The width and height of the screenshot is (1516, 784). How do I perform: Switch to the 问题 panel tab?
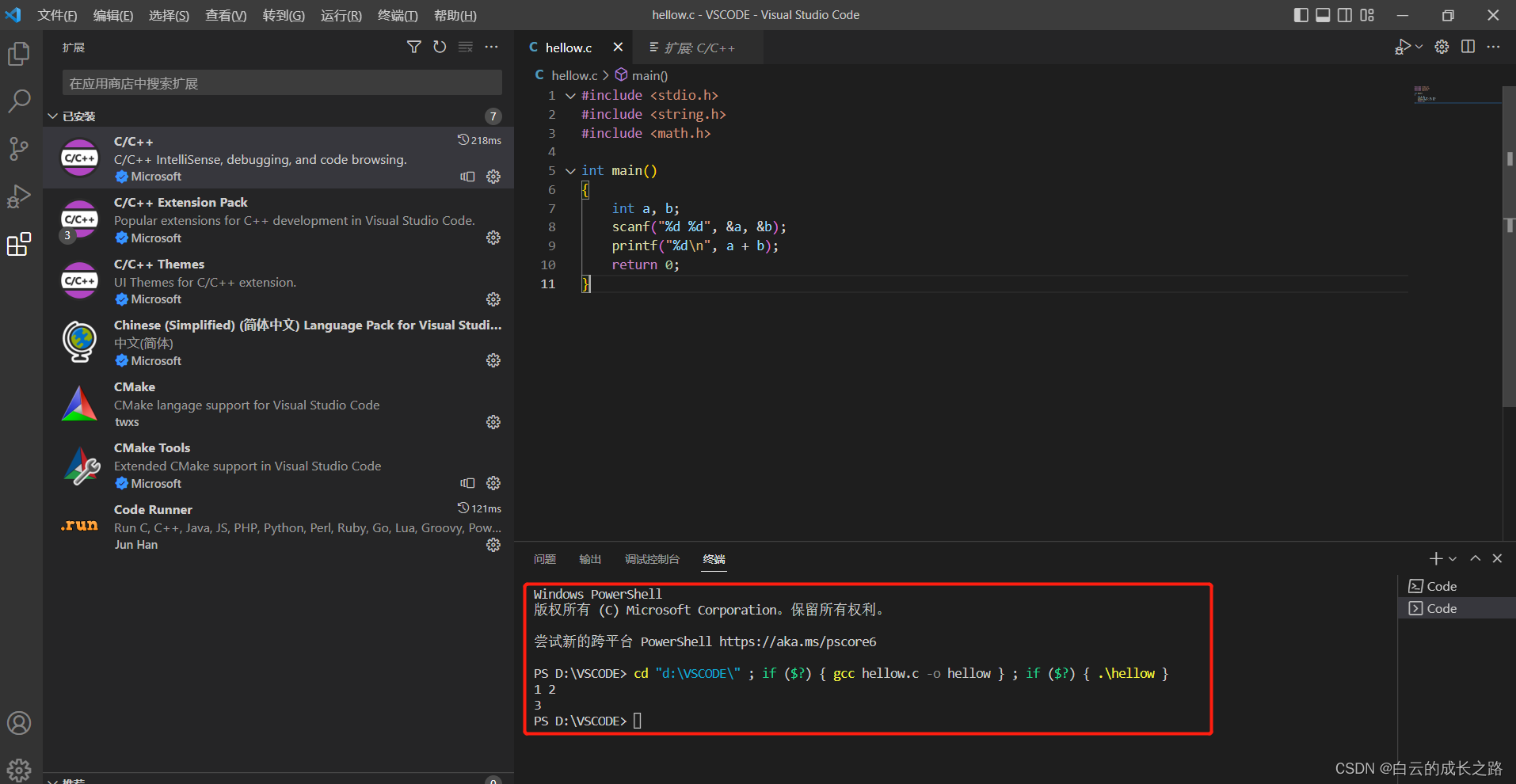pyautogui.click(x=545, y=559)
